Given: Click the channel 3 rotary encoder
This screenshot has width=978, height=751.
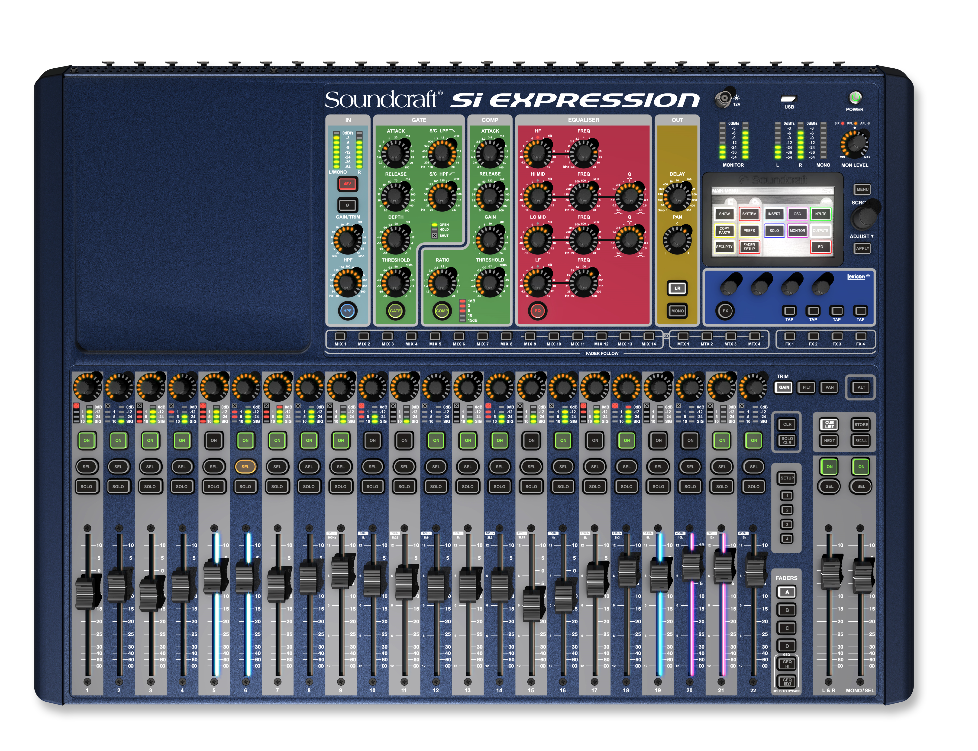Looking at the screenshot, I should (150, 387).
